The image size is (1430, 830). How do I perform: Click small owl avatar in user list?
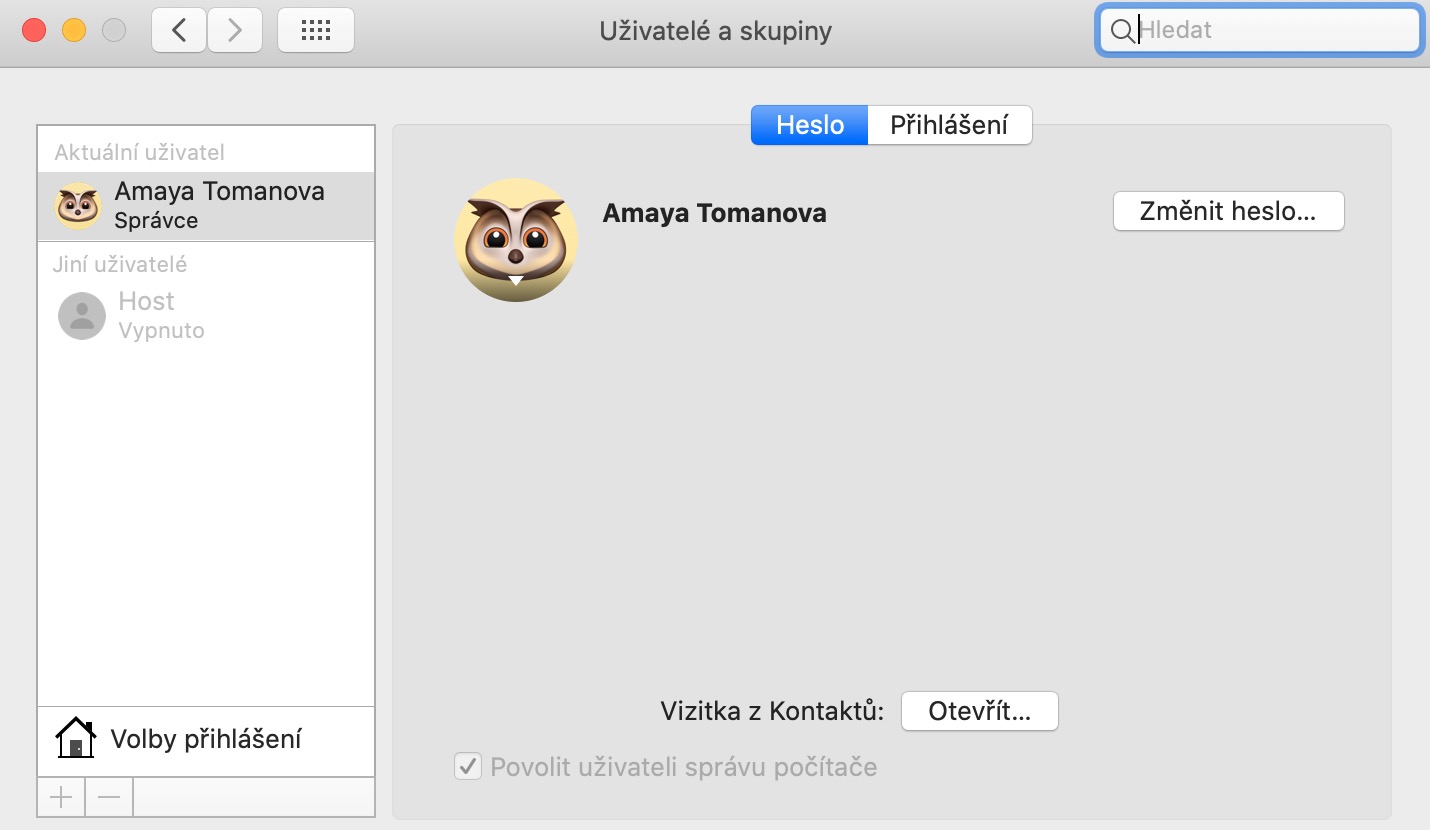[78, 206]
